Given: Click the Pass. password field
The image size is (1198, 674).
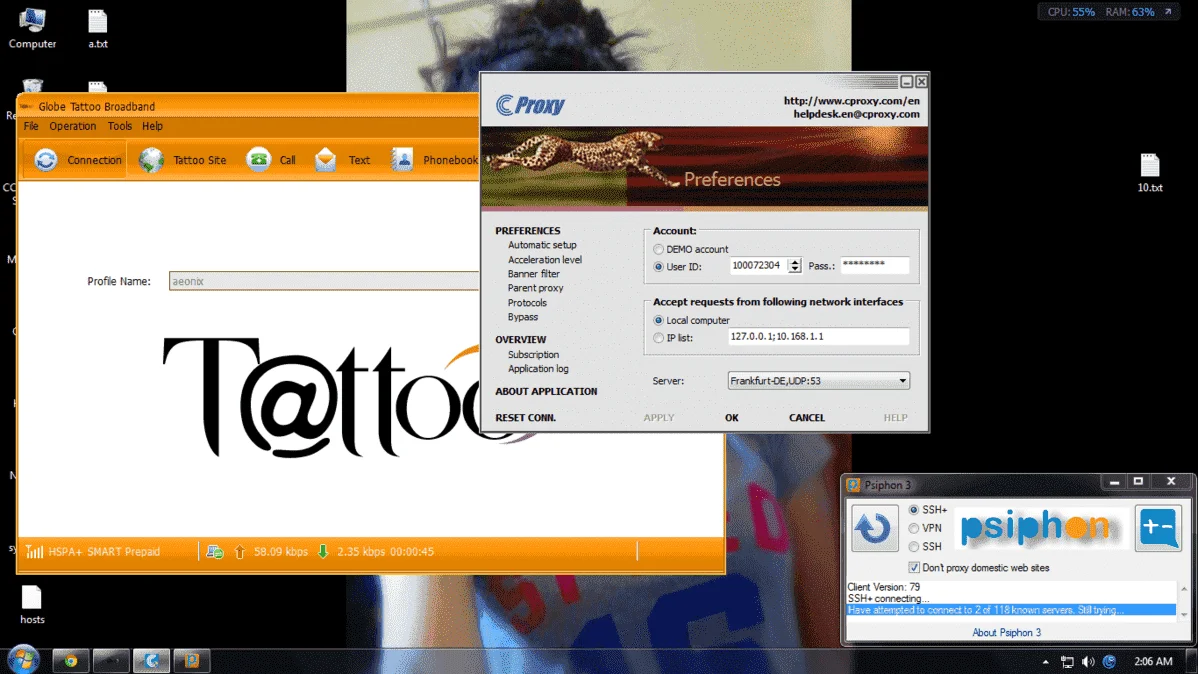Looking at the screenshot, I should click(875, 265).
